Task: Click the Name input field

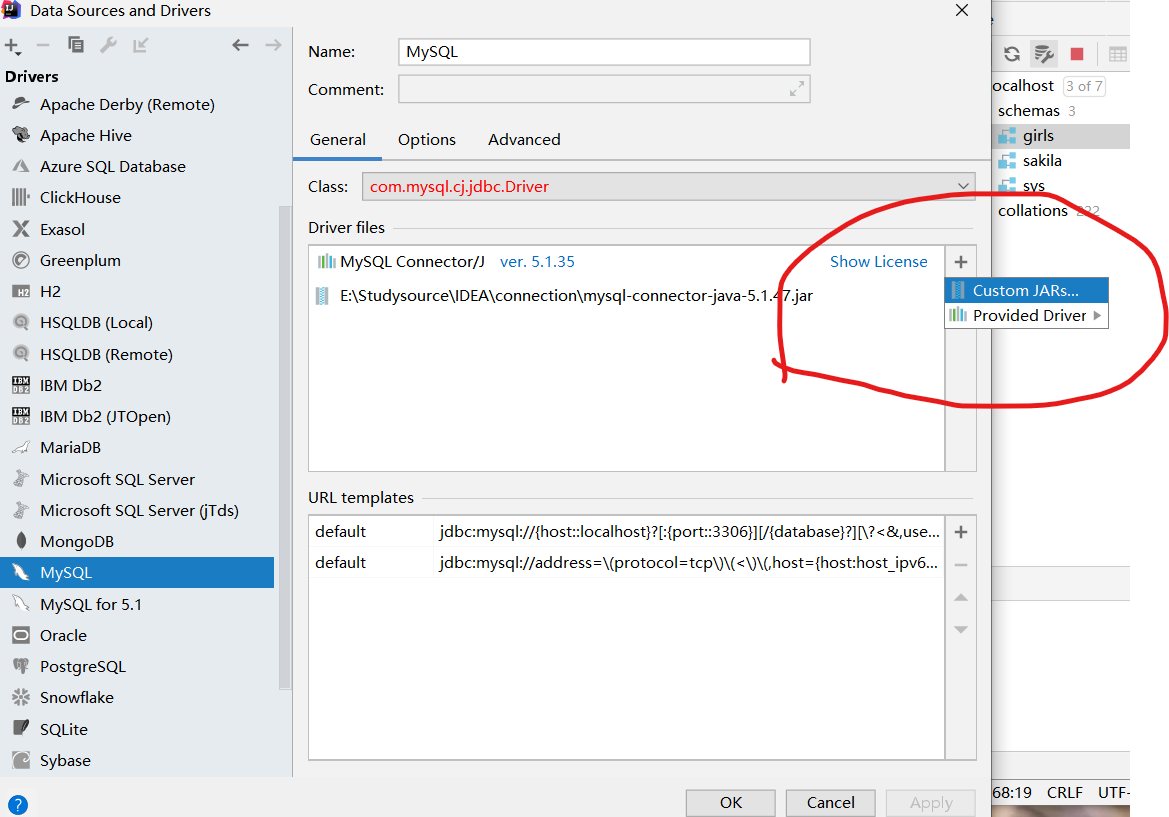Action: pyautogui.click(x=600, y=51)
